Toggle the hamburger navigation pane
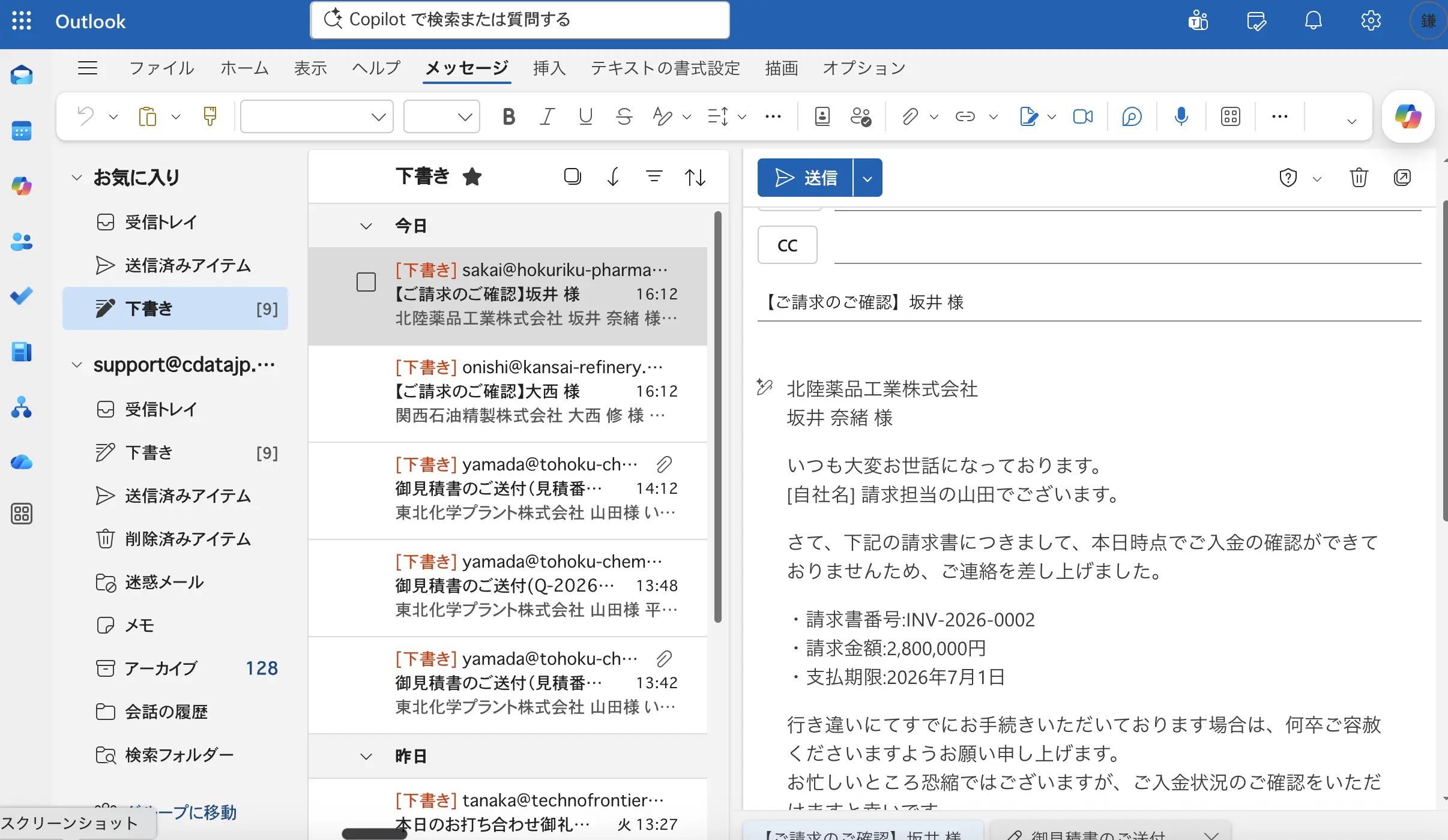1448x840 pixels. tap(88, 68)
